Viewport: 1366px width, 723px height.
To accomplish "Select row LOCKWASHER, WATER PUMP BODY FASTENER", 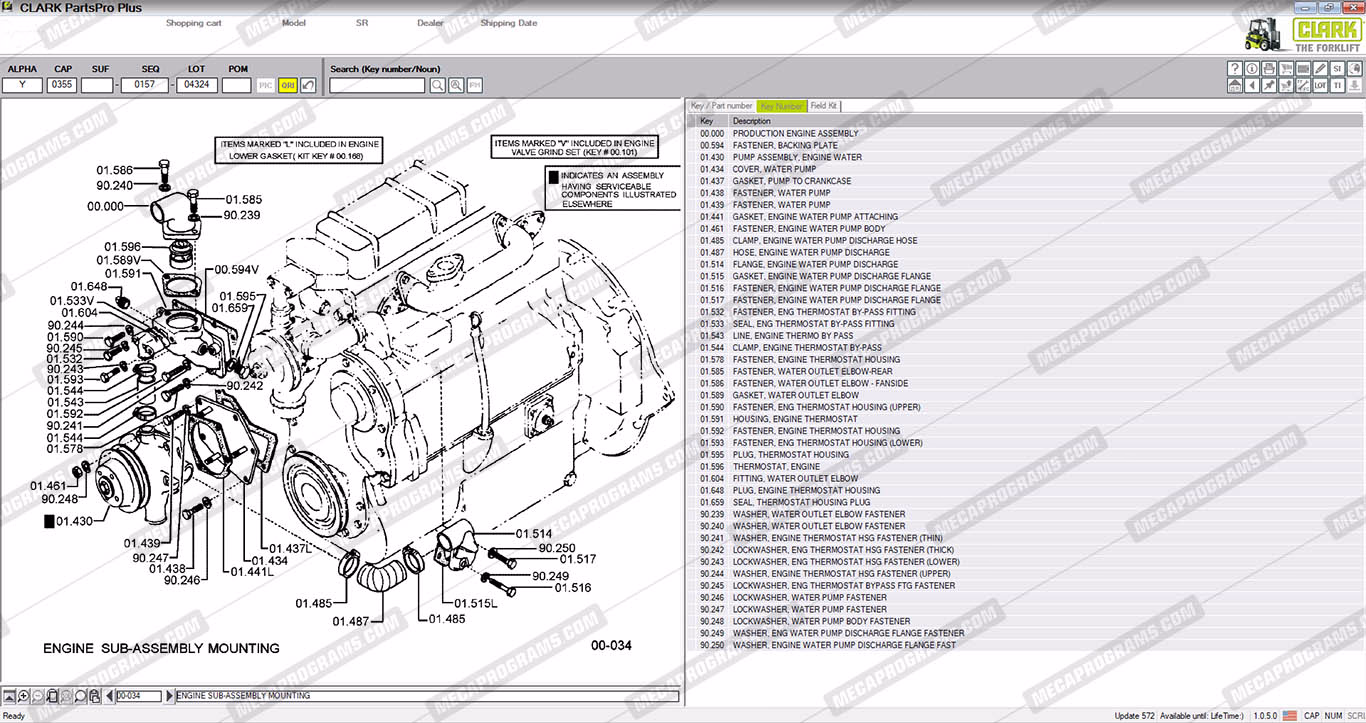I will [1025, 621].
